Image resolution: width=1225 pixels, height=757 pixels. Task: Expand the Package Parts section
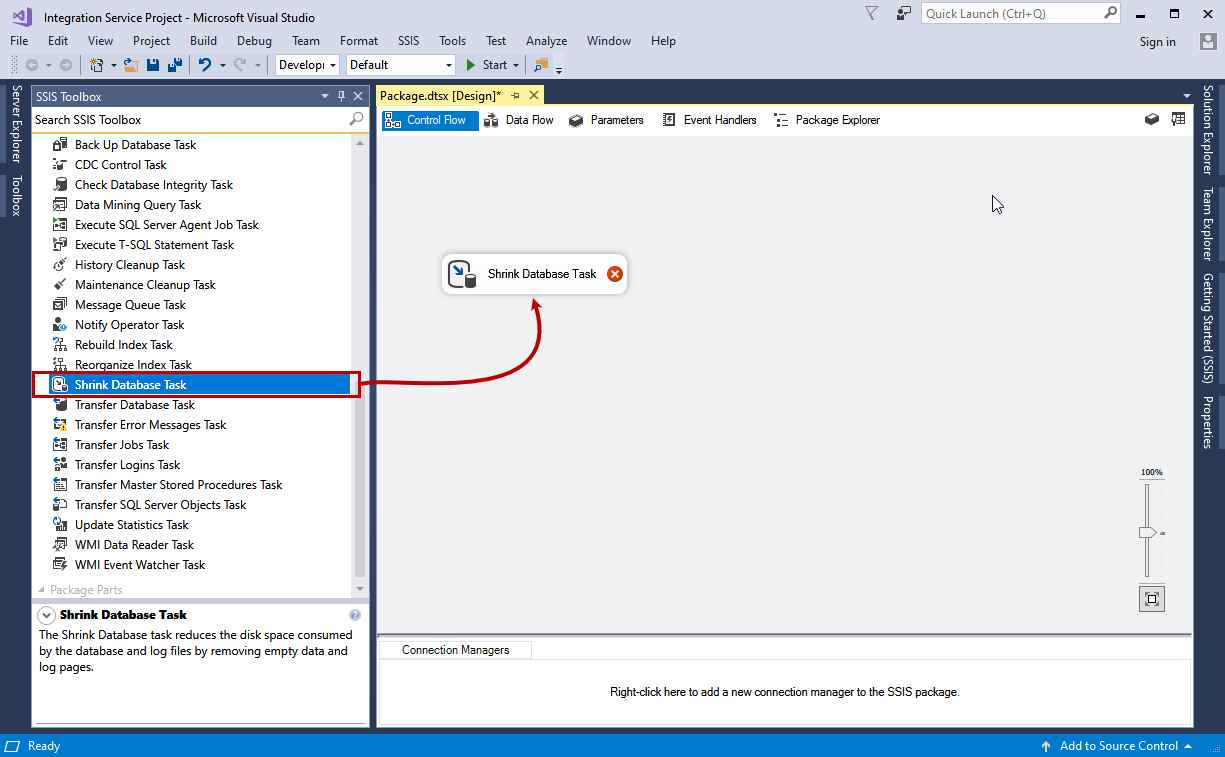pyautogui.click(x=42, y=590)
